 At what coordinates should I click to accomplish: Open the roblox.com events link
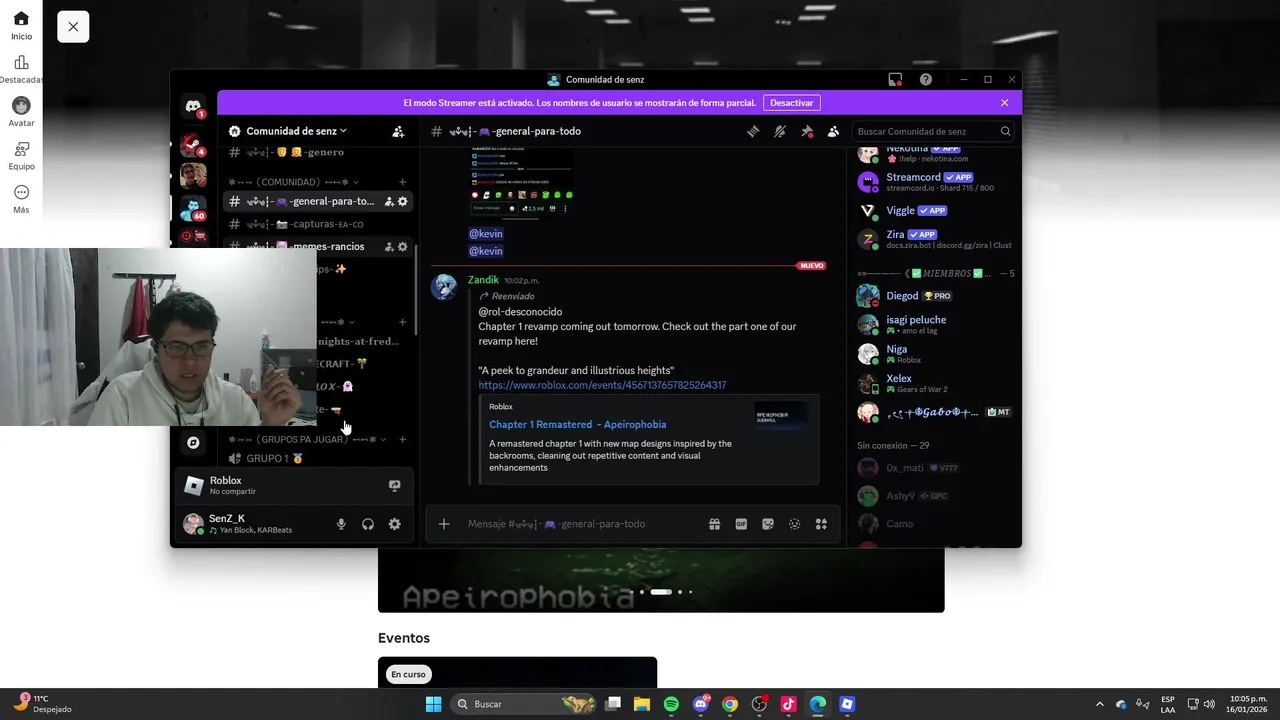(602, 385)
